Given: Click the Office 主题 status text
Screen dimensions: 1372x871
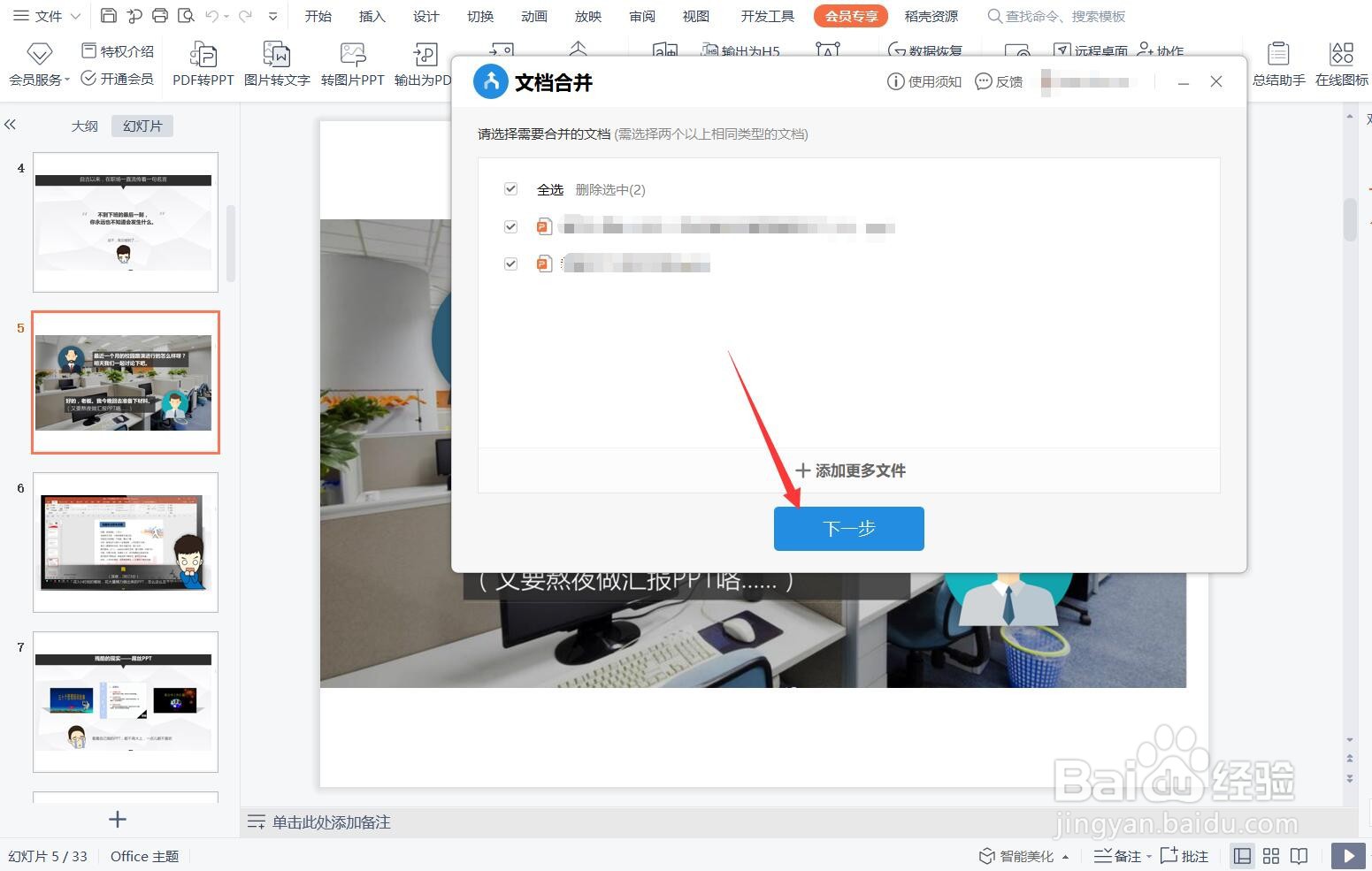Looking at the screenshot, I should 144,856.
